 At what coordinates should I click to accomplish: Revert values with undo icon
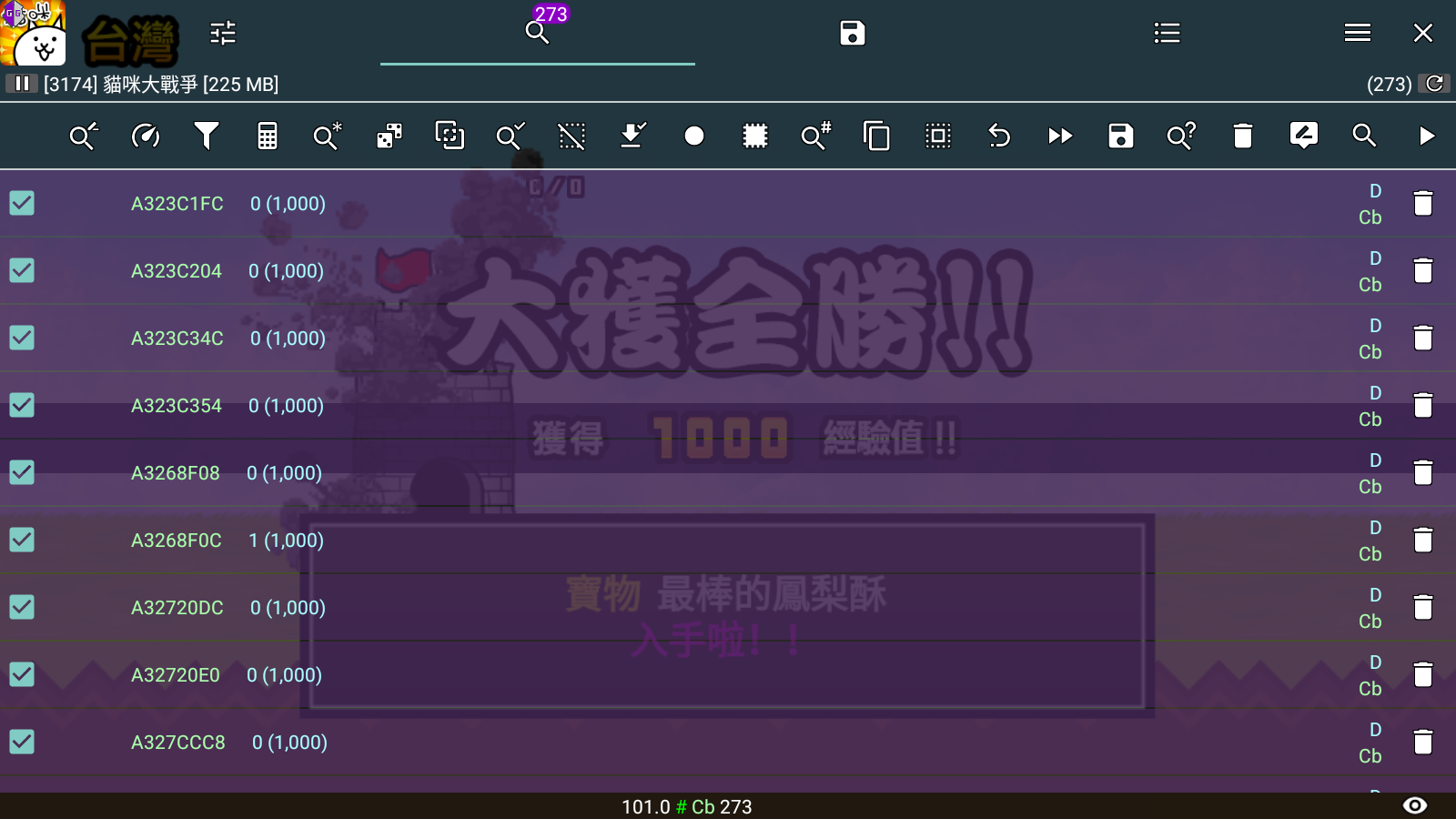(999, 136)
